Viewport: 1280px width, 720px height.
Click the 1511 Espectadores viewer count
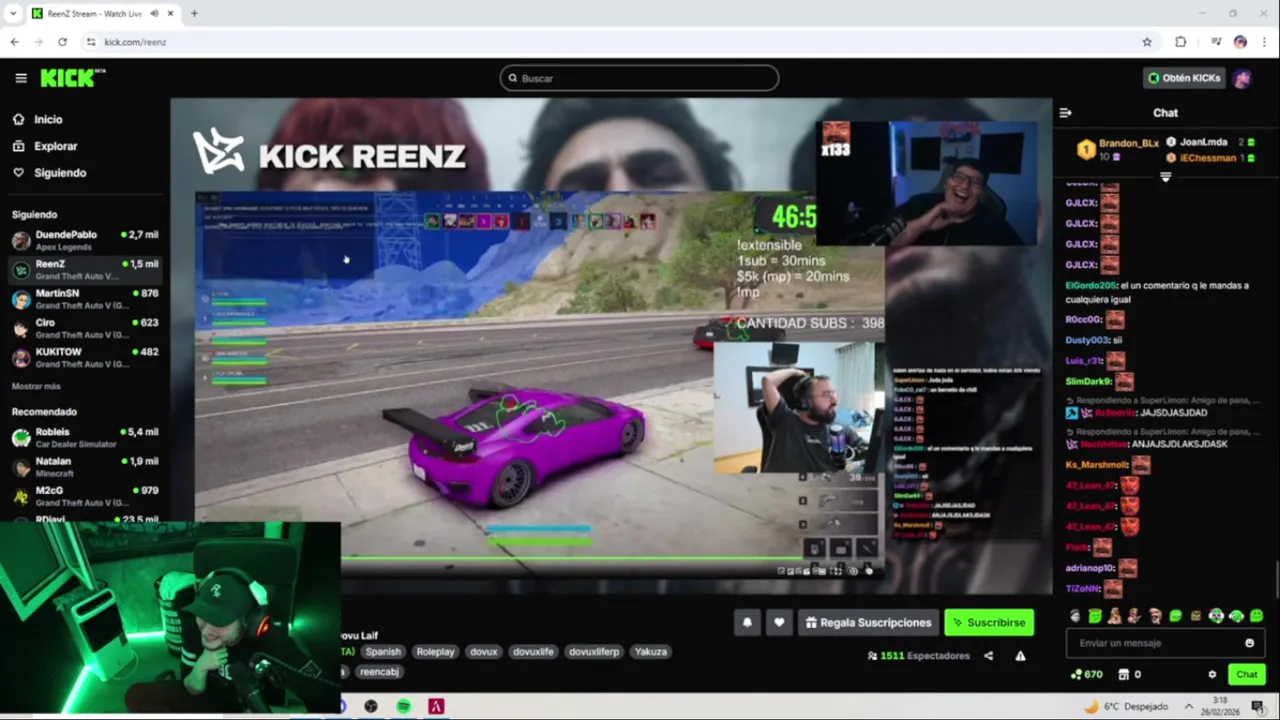tap(919, 656)
